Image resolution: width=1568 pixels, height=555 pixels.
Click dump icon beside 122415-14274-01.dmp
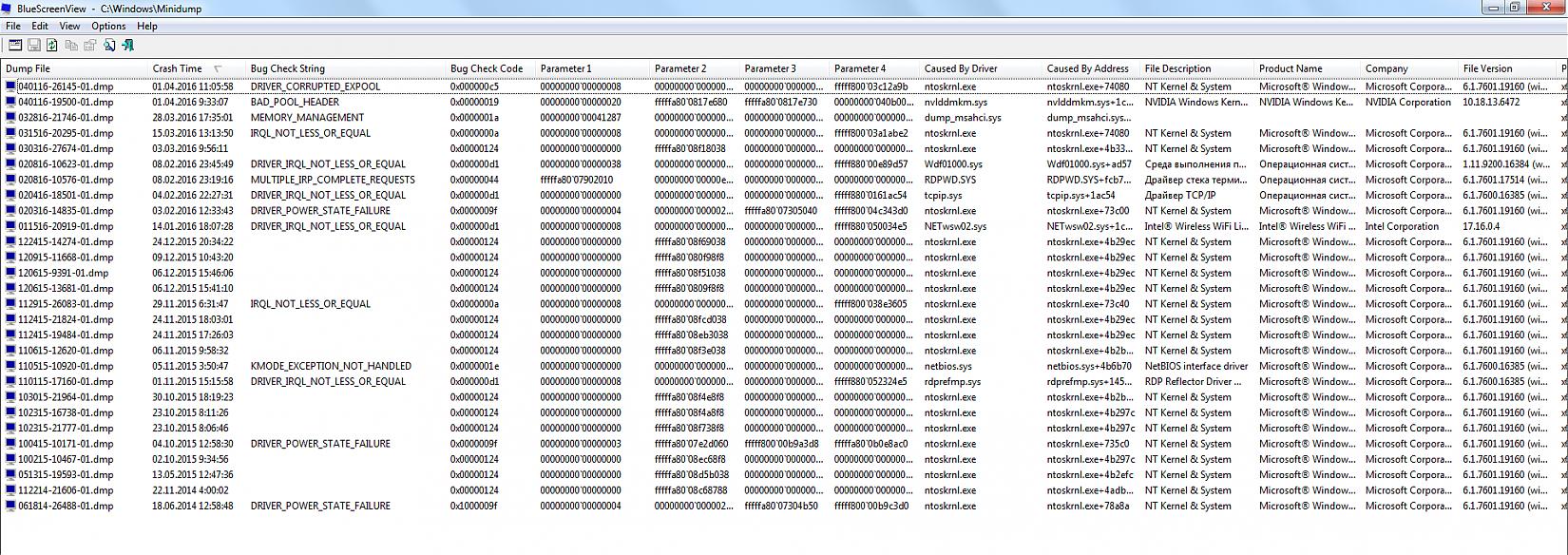point(11,241)
